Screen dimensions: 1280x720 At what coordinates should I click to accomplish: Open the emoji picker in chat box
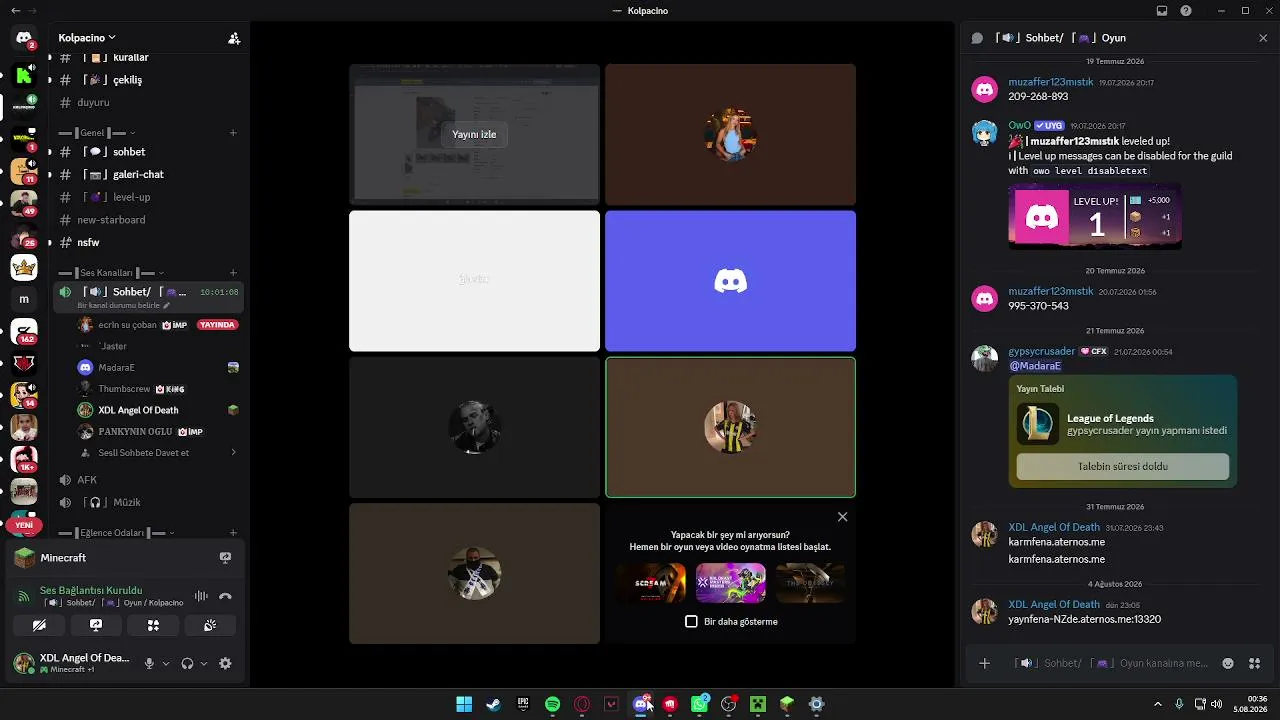coord(1228,663)
